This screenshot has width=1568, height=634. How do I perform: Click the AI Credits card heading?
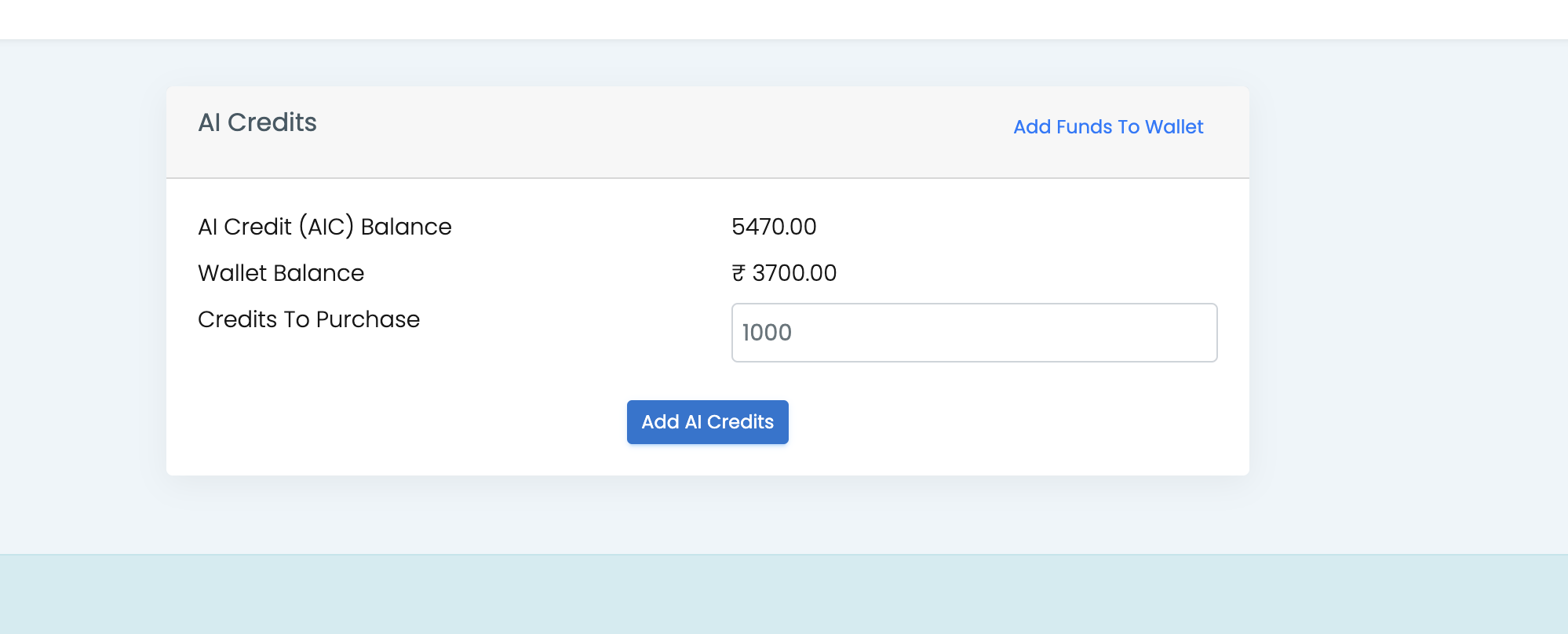tap(257, 122)
